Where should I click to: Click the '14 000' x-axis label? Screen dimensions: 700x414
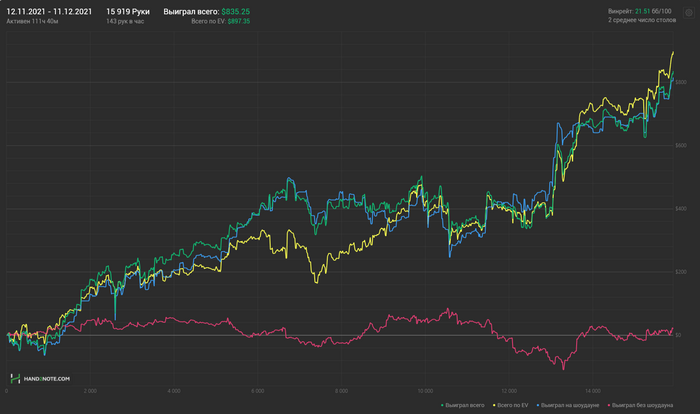[x=593, y=391]
